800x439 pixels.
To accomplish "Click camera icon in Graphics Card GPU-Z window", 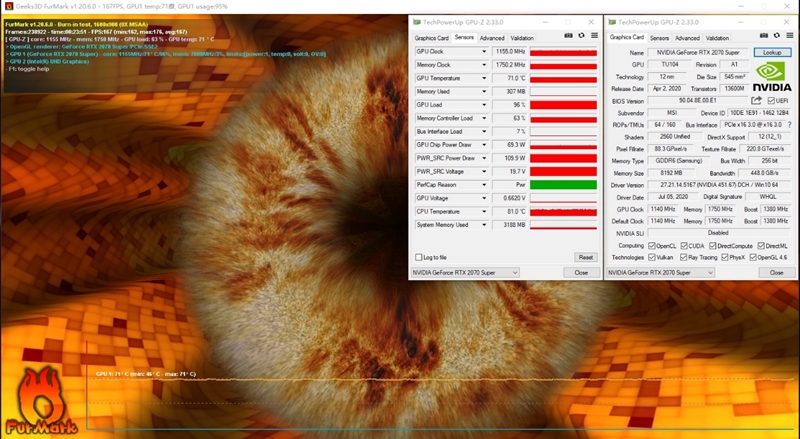I will (x=764, y=36).
